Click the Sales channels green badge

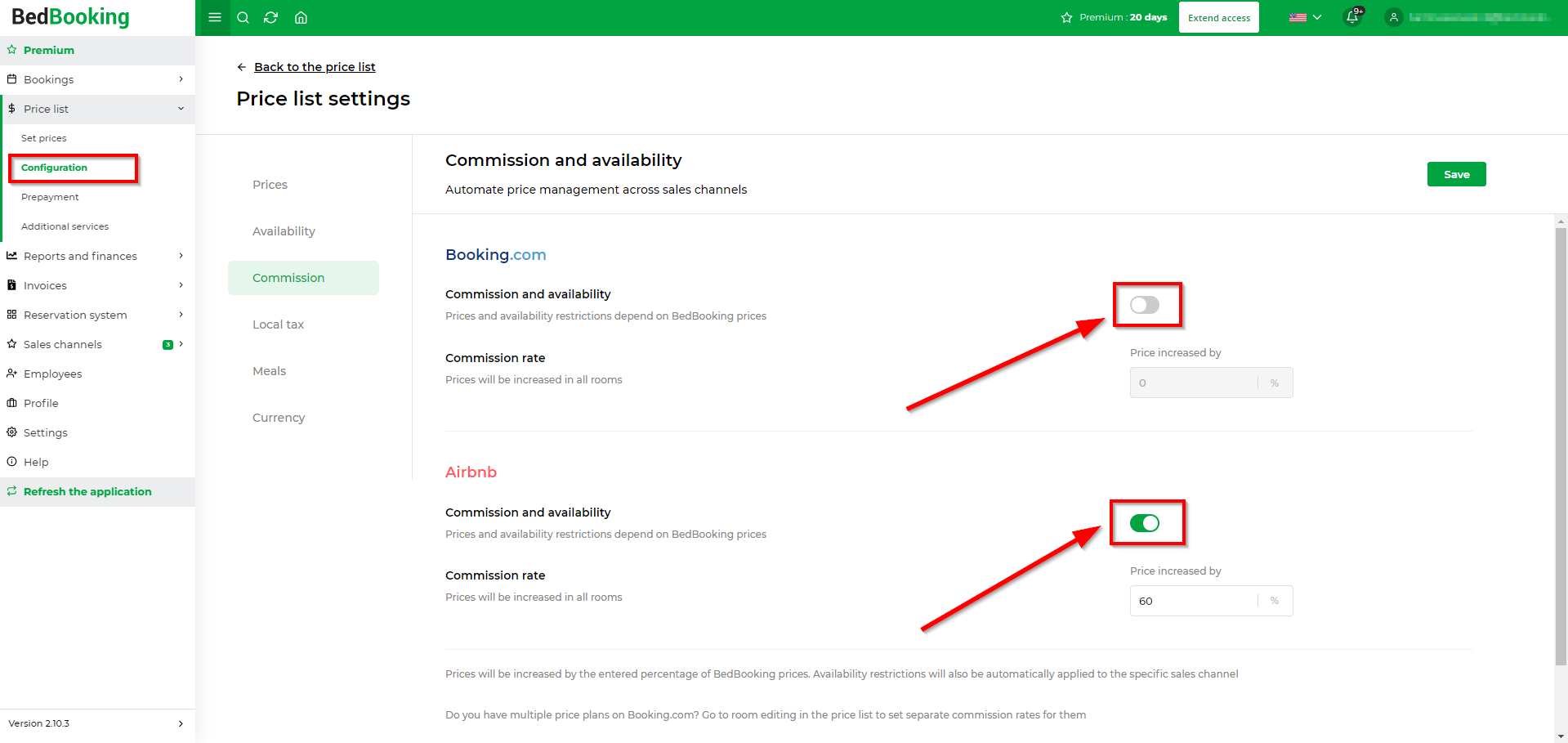168,345
